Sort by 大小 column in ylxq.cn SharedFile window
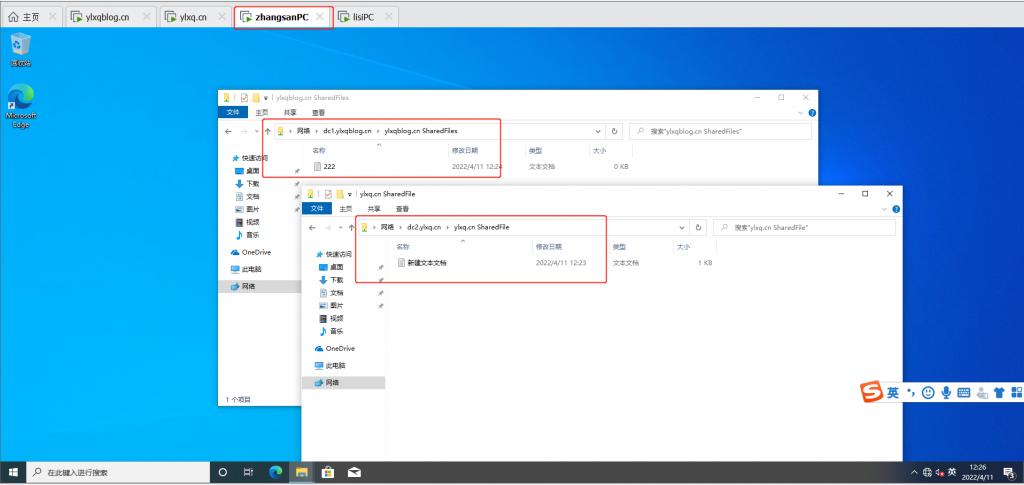This screenshot has height=485, width=1024. tap(683, 247)
